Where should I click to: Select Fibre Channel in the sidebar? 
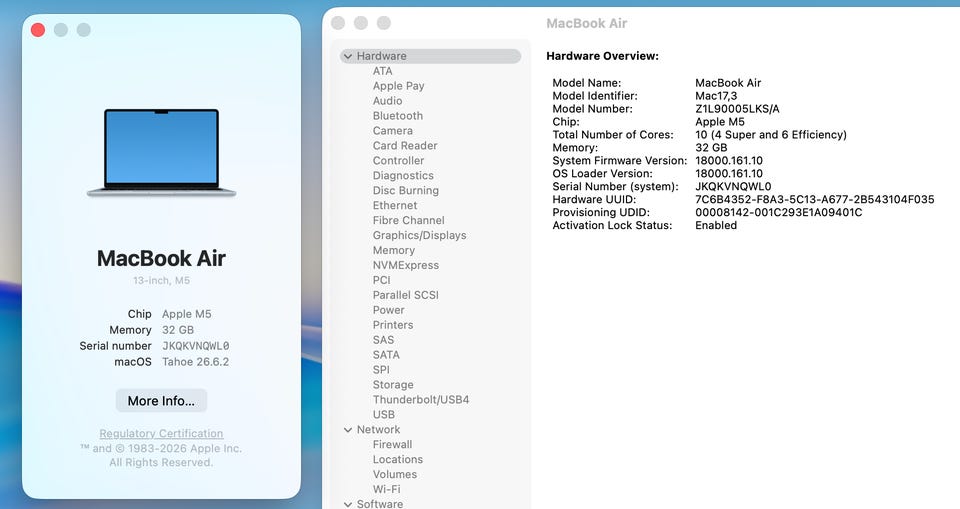(x=408, y=220)
